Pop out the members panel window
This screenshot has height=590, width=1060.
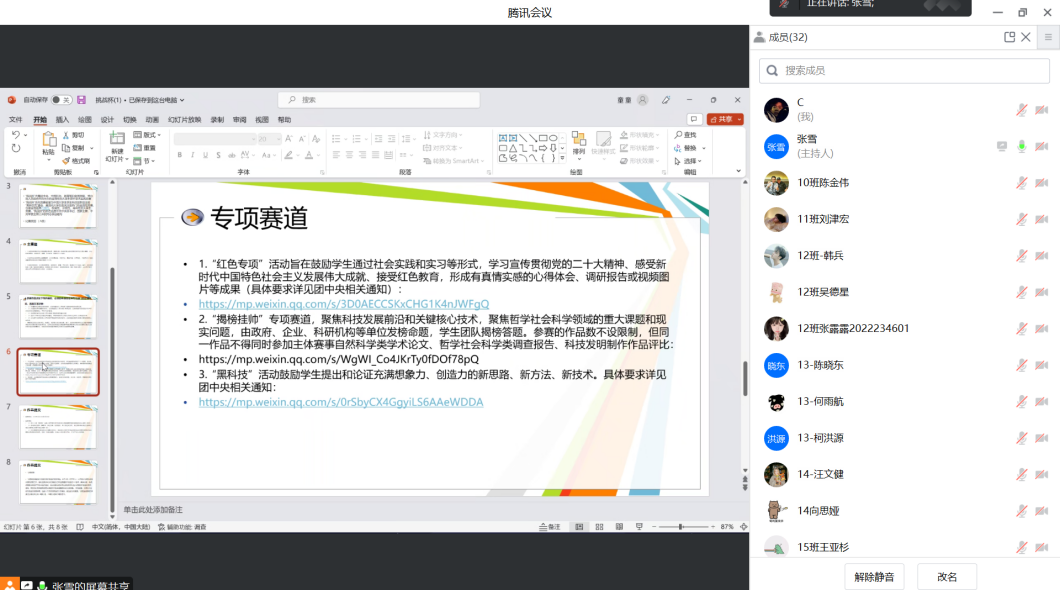pos(1010,37)
